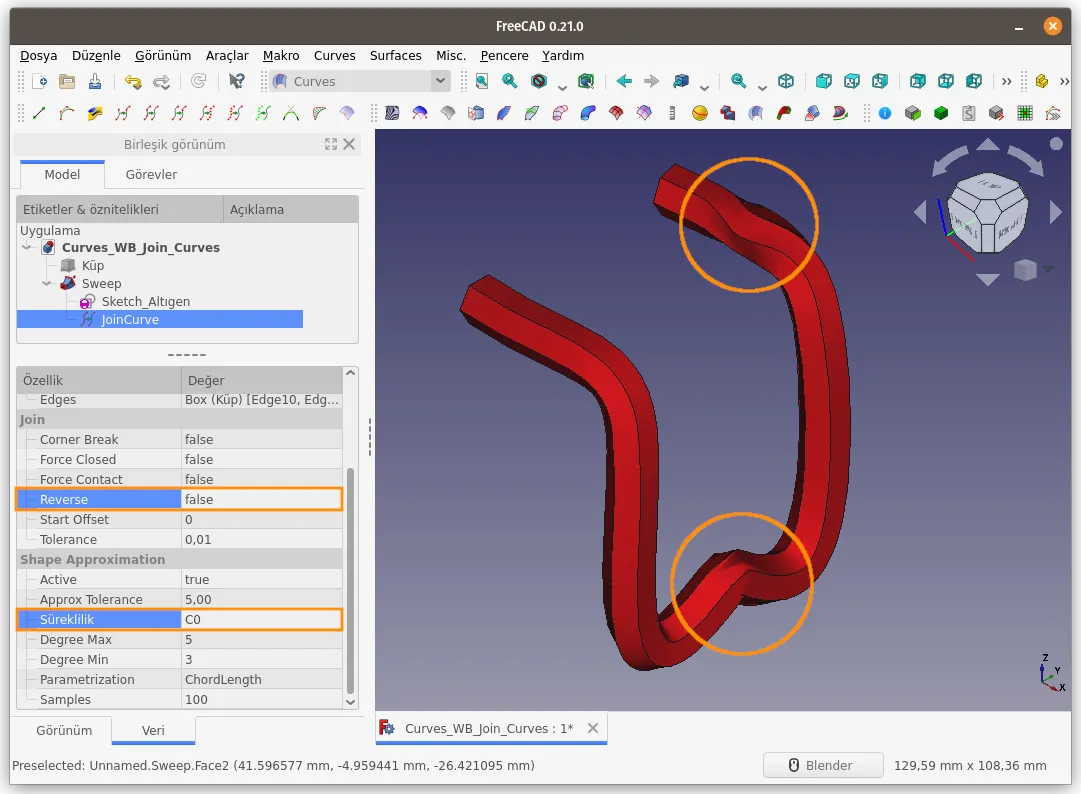Click the Süreklilik C0 value field
The image size is (1081, 794).
(x=261, y=619)
